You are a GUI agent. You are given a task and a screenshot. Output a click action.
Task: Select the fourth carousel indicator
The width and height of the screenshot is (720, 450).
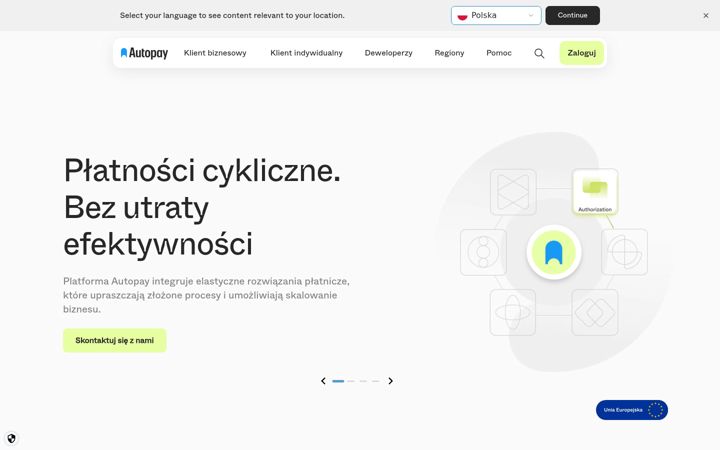(376, 381)
